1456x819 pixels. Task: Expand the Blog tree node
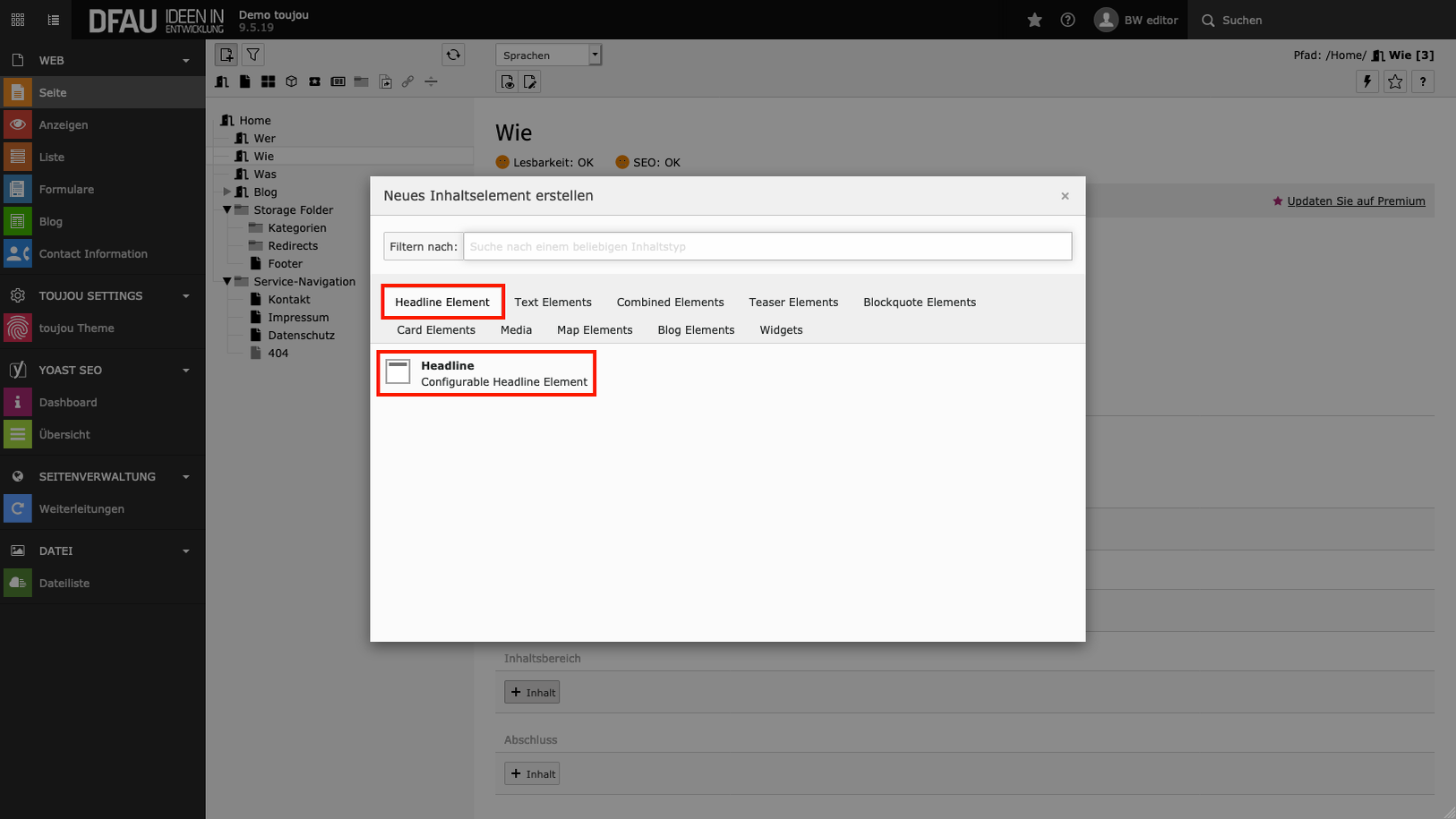(227, 192)
